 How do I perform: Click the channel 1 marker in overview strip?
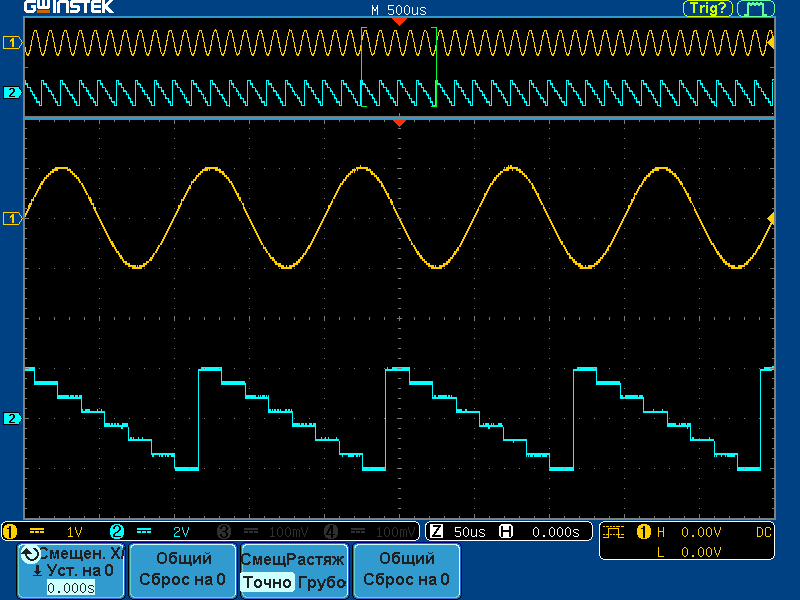[13, 42]
